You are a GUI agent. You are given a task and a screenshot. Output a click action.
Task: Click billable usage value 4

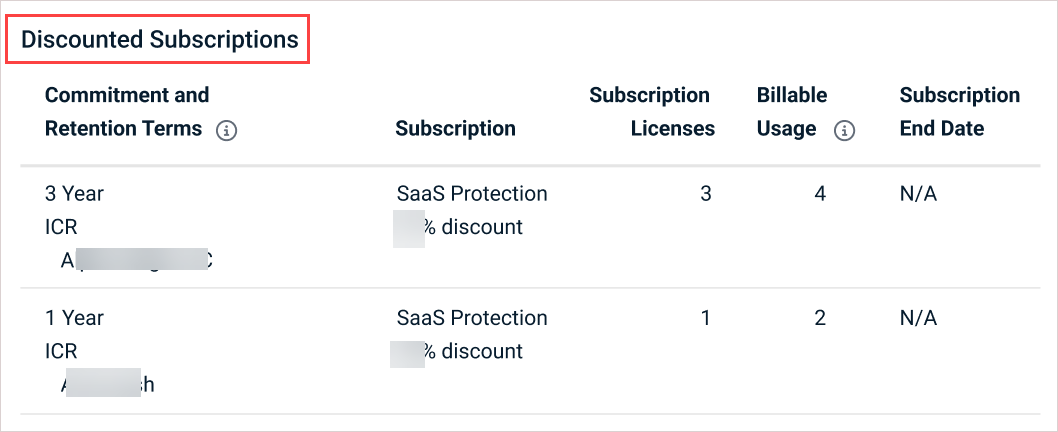(x=820, y=194)
